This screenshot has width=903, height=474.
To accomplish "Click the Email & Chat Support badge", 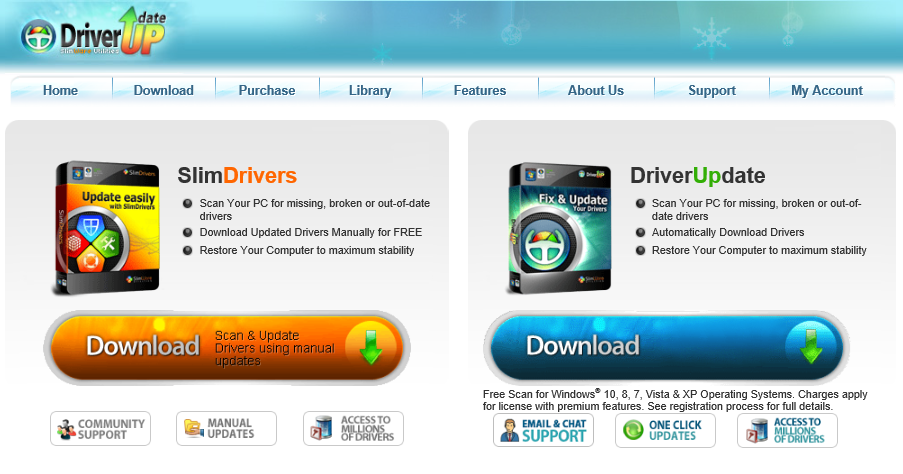I will (x=543, y=431).
